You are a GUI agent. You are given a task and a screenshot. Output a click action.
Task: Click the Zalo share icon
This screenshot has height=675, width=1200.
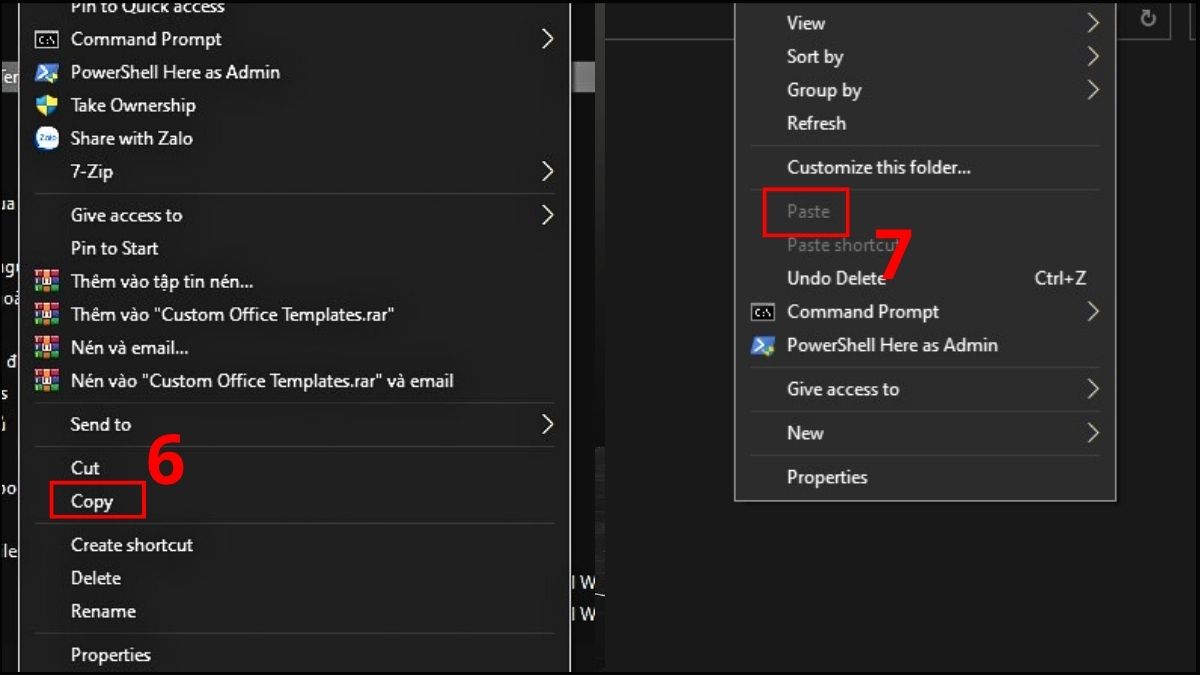click(x=47, y=139)
